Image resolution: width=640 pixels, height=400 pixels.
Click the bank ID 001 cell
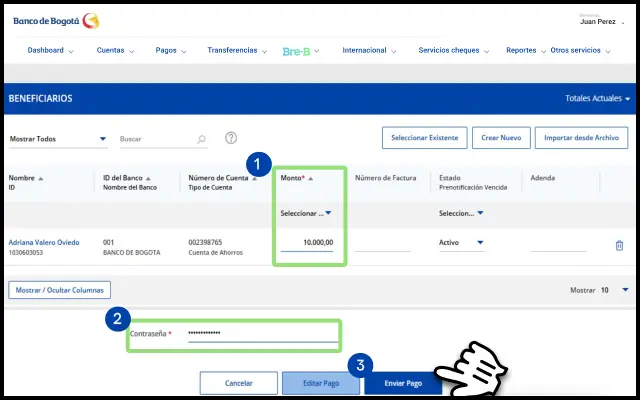[x=108, y=242]
